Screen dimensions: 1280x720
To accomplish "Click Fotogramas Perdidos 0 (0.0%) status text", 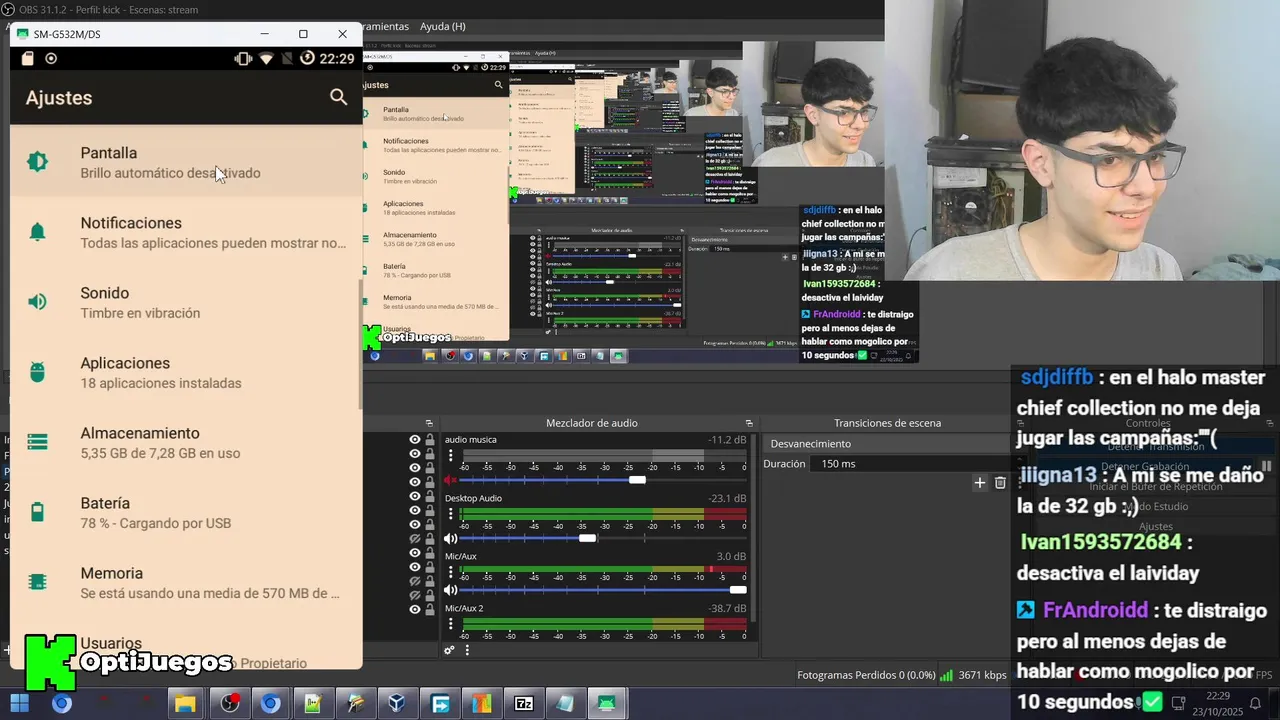I will (866, 675).
